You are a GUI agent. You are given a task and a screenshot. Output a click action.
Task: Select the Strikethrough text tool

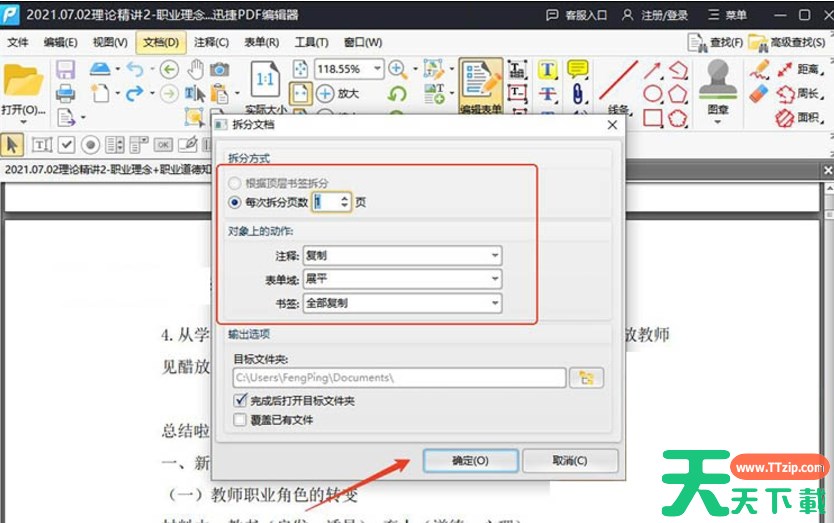(x=547, y=94)
